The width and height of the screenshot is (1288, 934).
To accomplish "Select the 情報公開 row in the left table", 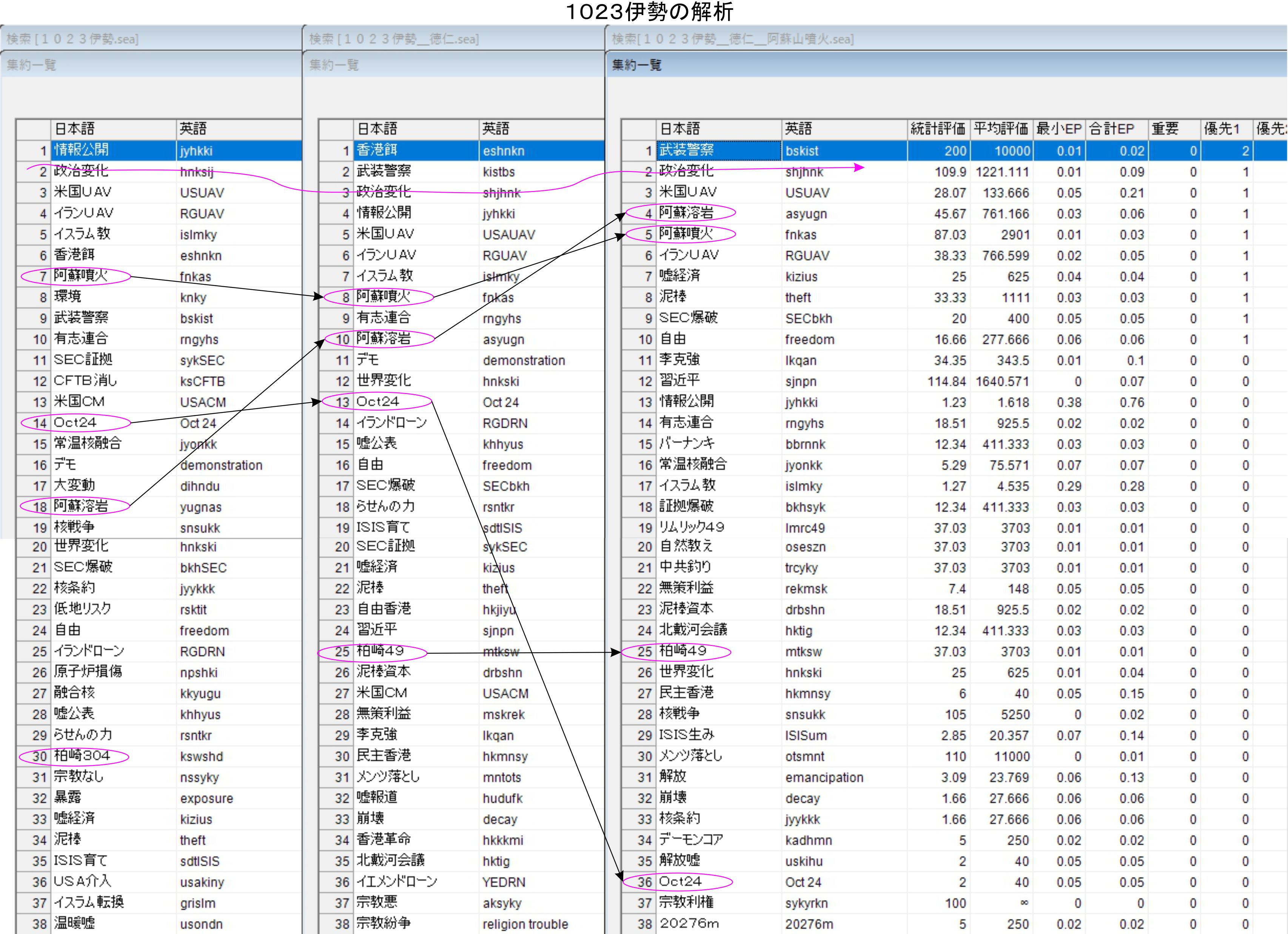I will (x=81, y=151).
